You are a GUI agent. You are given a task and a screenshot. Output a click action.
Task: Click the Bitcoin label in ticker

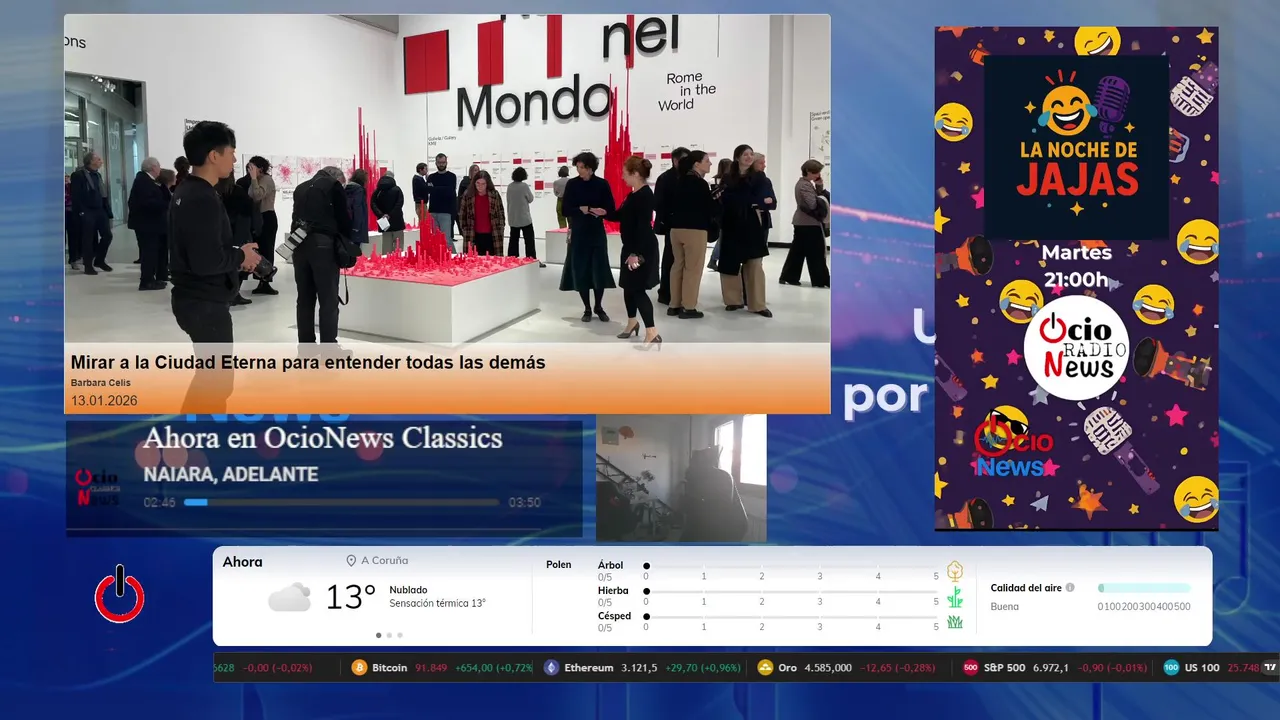click(390, 667)
